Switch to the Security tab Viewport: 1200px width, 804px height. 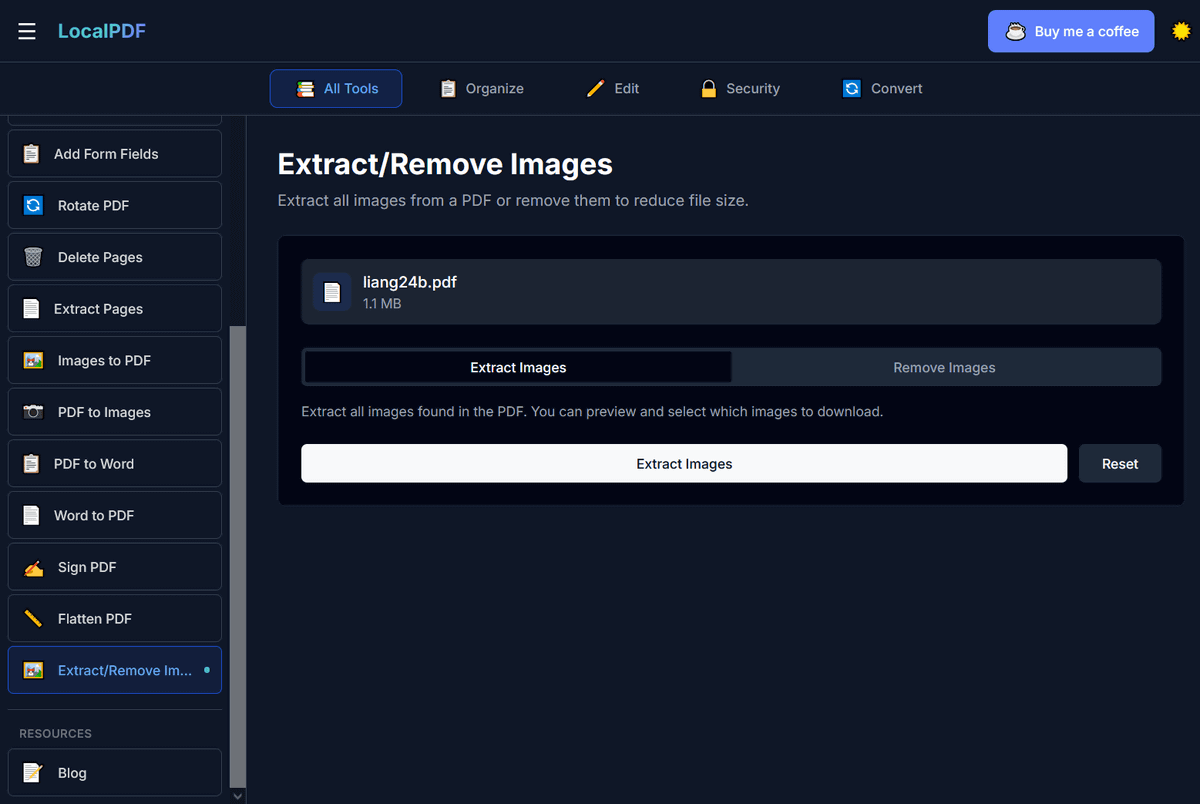coord(740,88)
